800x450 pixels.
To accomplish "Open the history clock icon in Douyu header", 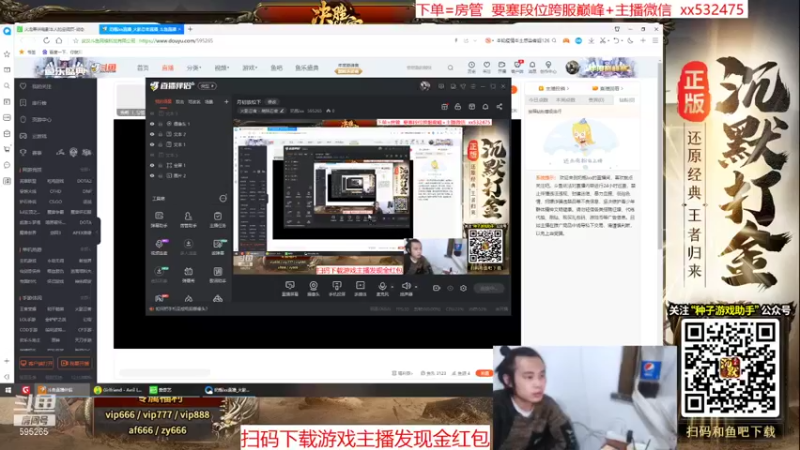I will pos(471,65).
